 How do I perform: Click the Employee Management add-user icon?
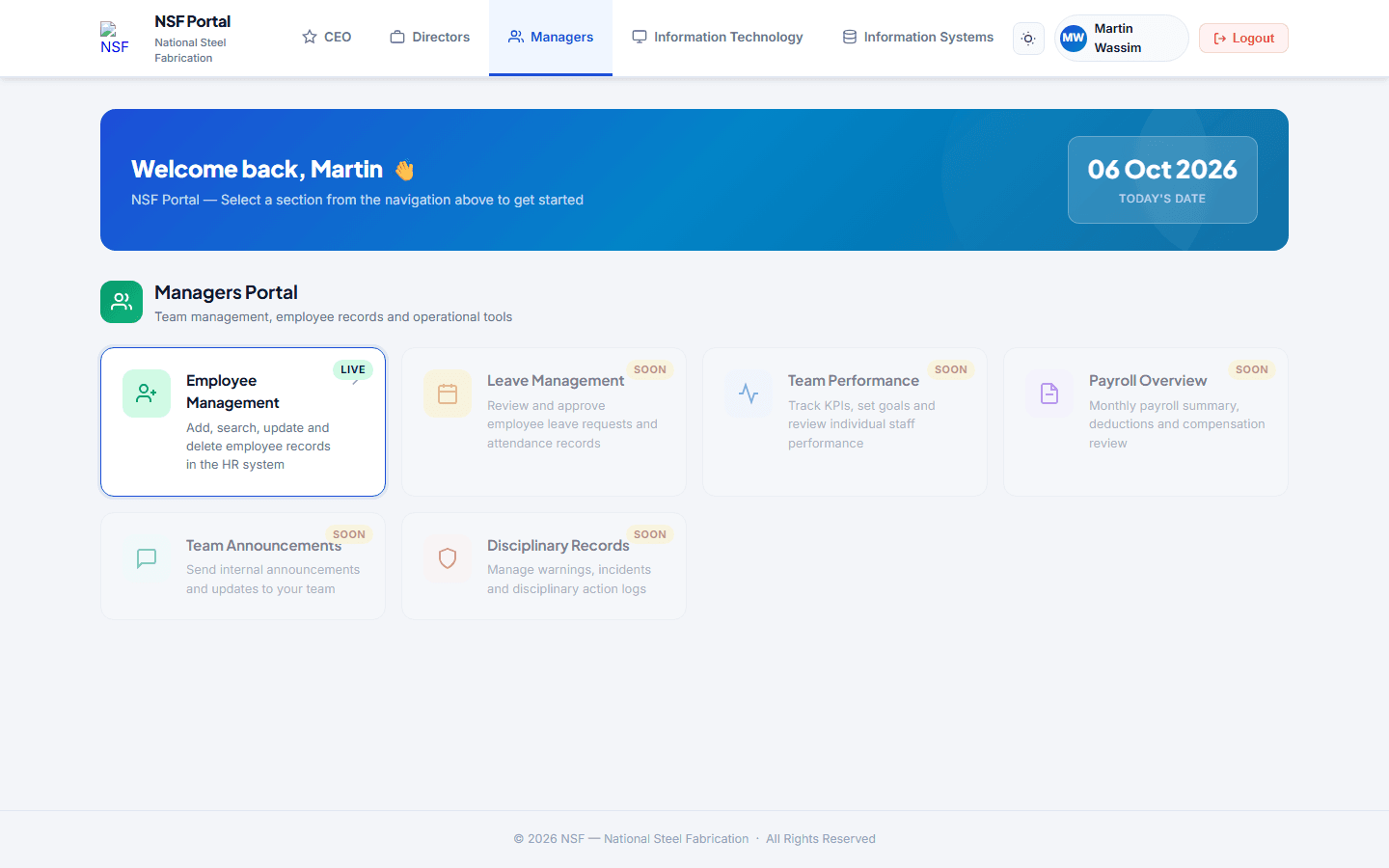click(147, 393)
